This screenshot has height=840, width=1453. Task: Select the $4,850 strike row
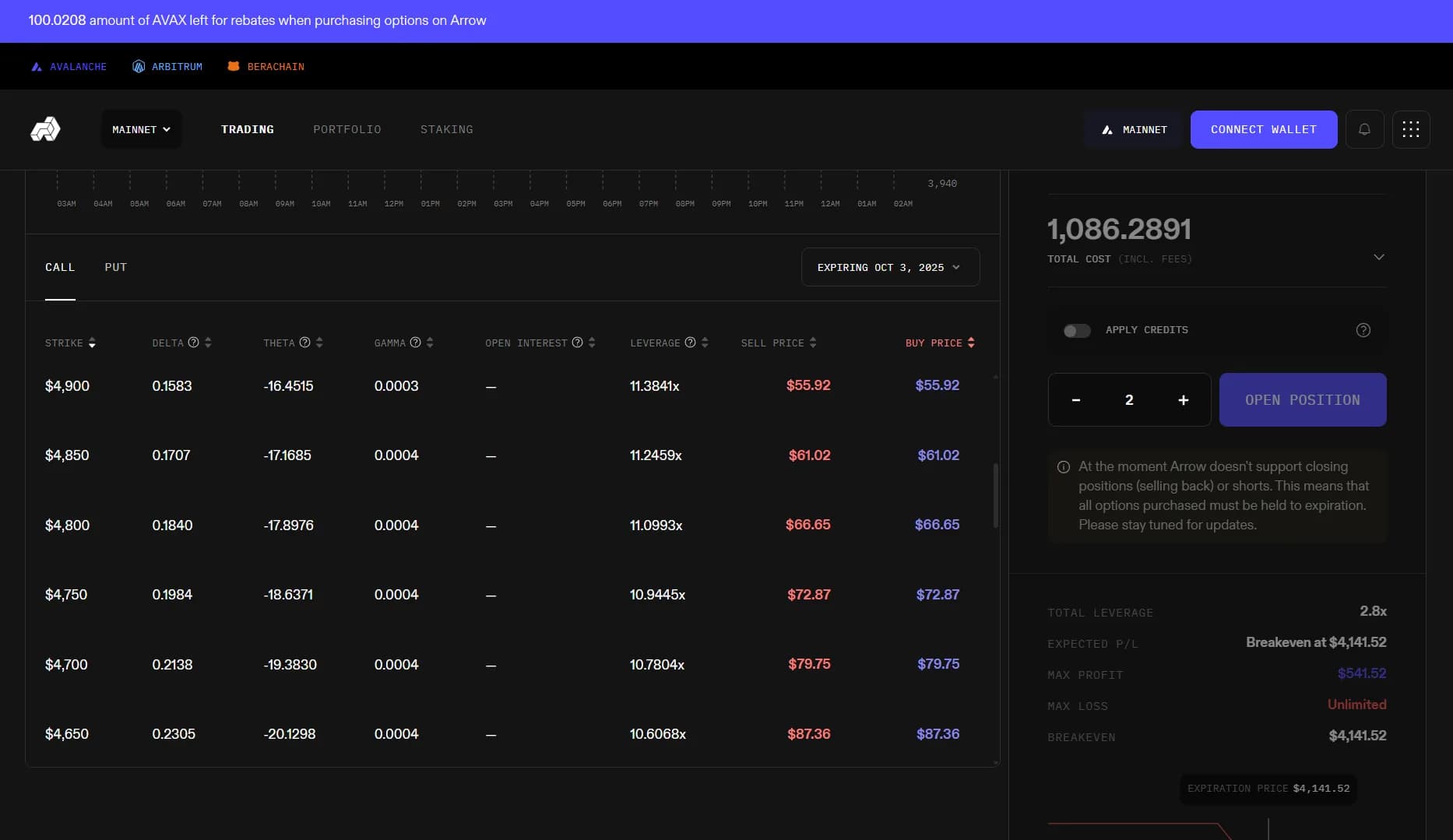point(512,455)
